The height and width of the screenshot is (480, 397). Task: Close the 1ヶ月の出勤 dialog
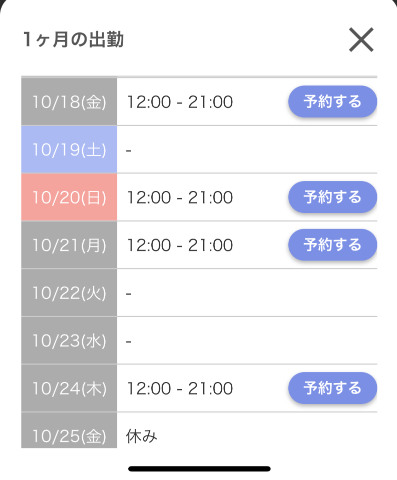(361, 40)
